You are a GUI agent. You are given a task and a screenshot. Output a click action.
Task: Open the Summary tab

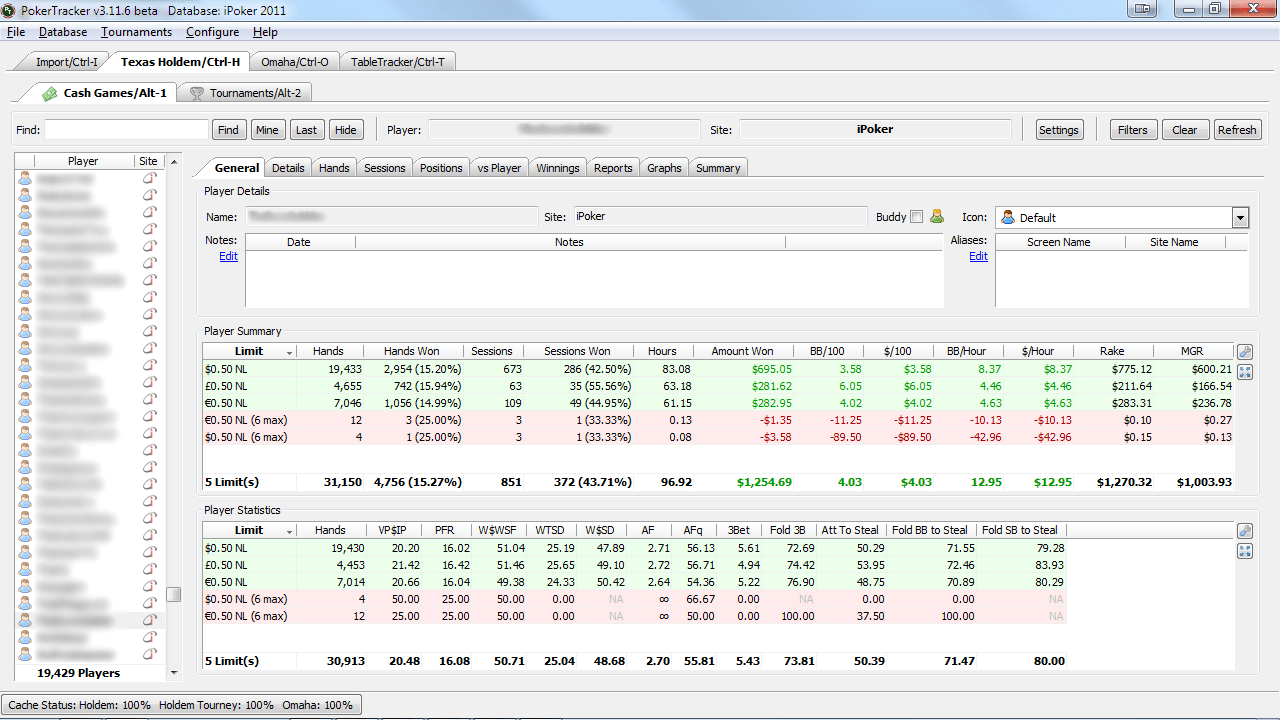tap(718, 168)
